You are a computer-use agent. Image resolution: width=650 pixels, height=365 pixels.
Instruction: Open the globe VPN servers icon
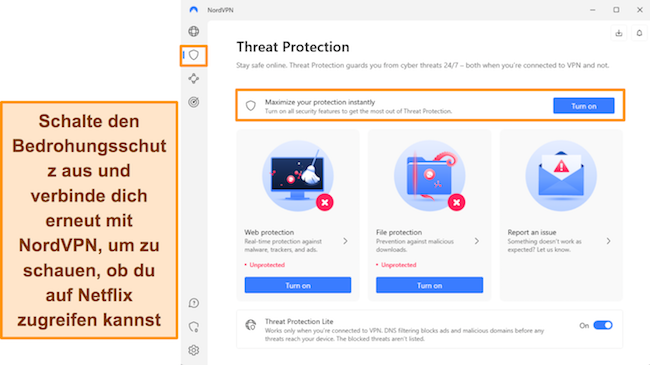pos(194,31)
